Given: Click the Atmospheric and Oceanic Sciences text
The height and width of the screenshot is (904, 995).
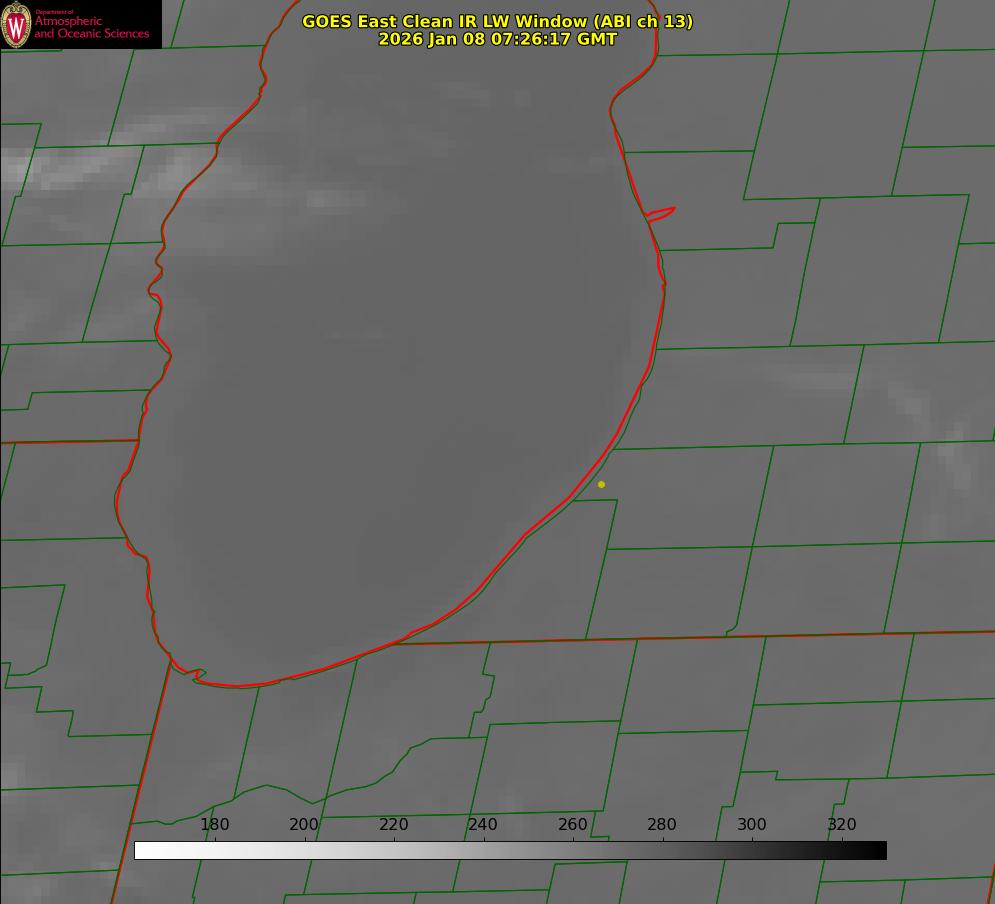Looking at the screenshot, I should pyautogui.click(x=92, y=27).
